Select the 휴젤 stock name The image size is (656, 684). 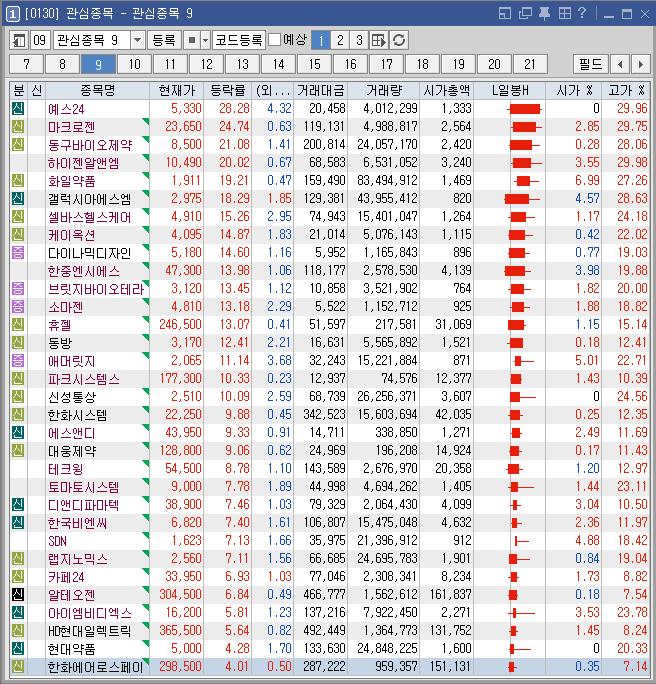point(59,325)
